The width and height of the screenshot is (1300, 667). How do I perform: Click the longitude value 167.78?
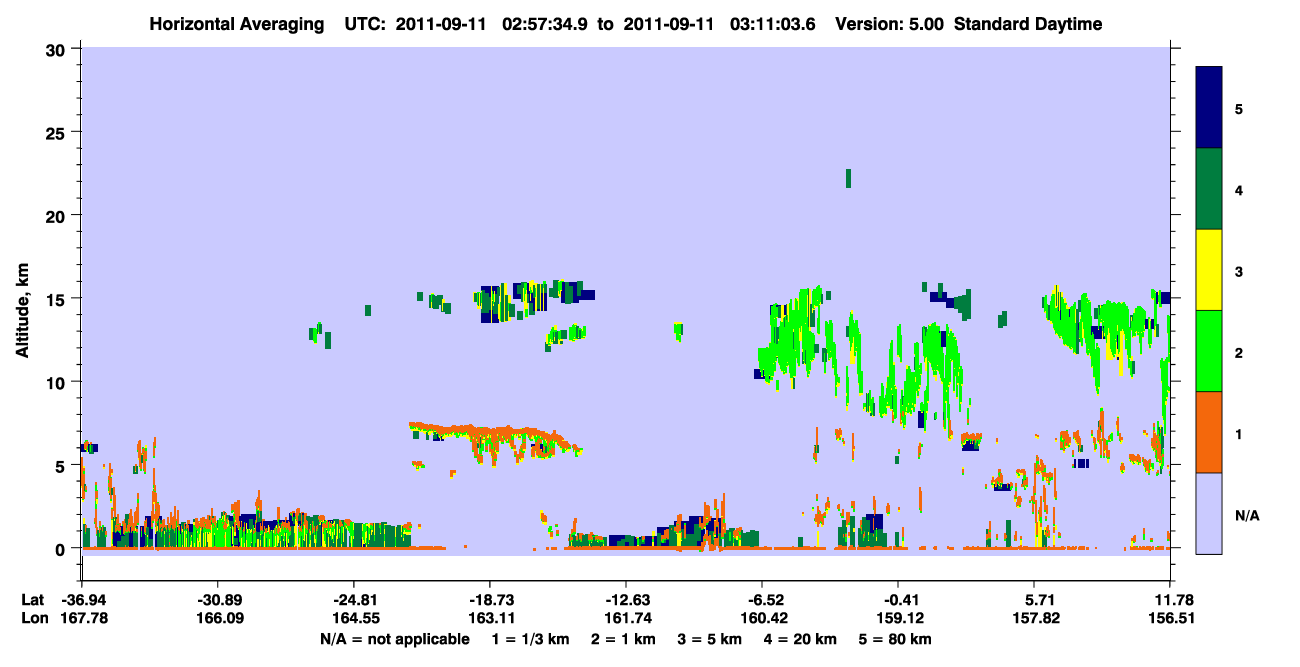[x=82, y=618]
